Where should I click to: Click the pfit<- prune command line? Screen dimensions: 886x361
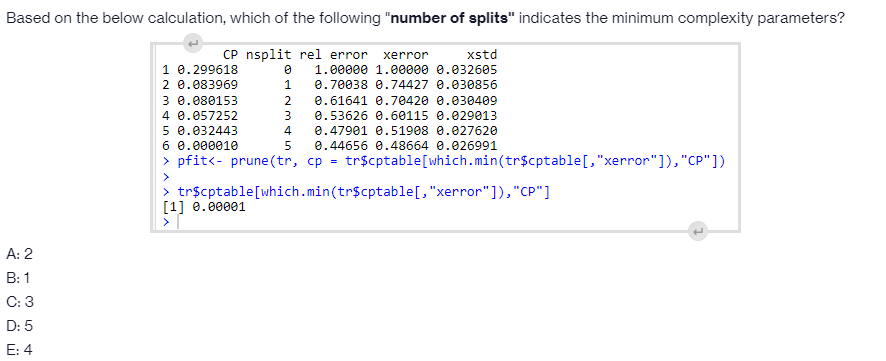tap(444, 162)
